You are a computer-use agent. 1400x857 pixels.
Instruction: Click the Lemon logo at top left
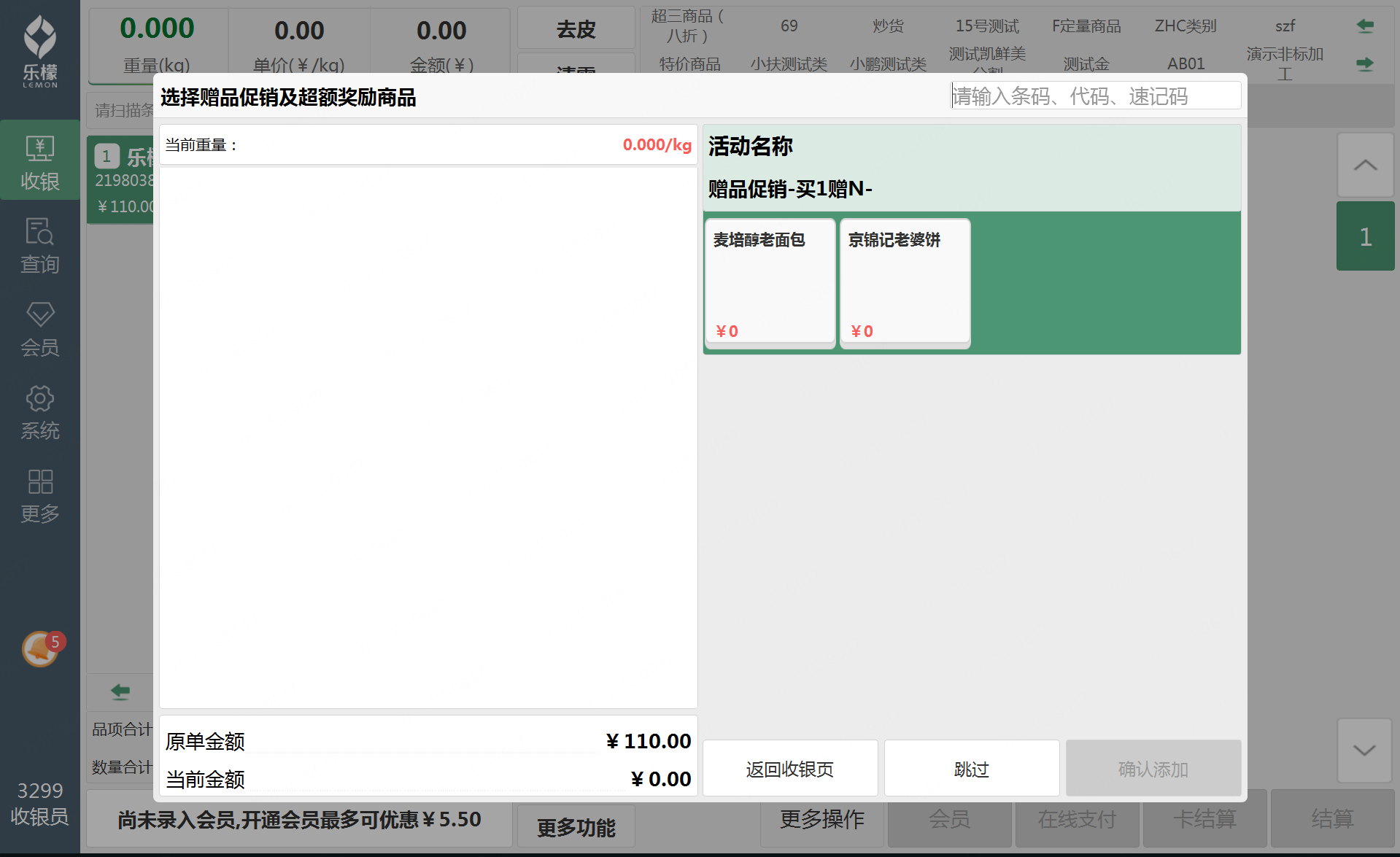(40, 51)
